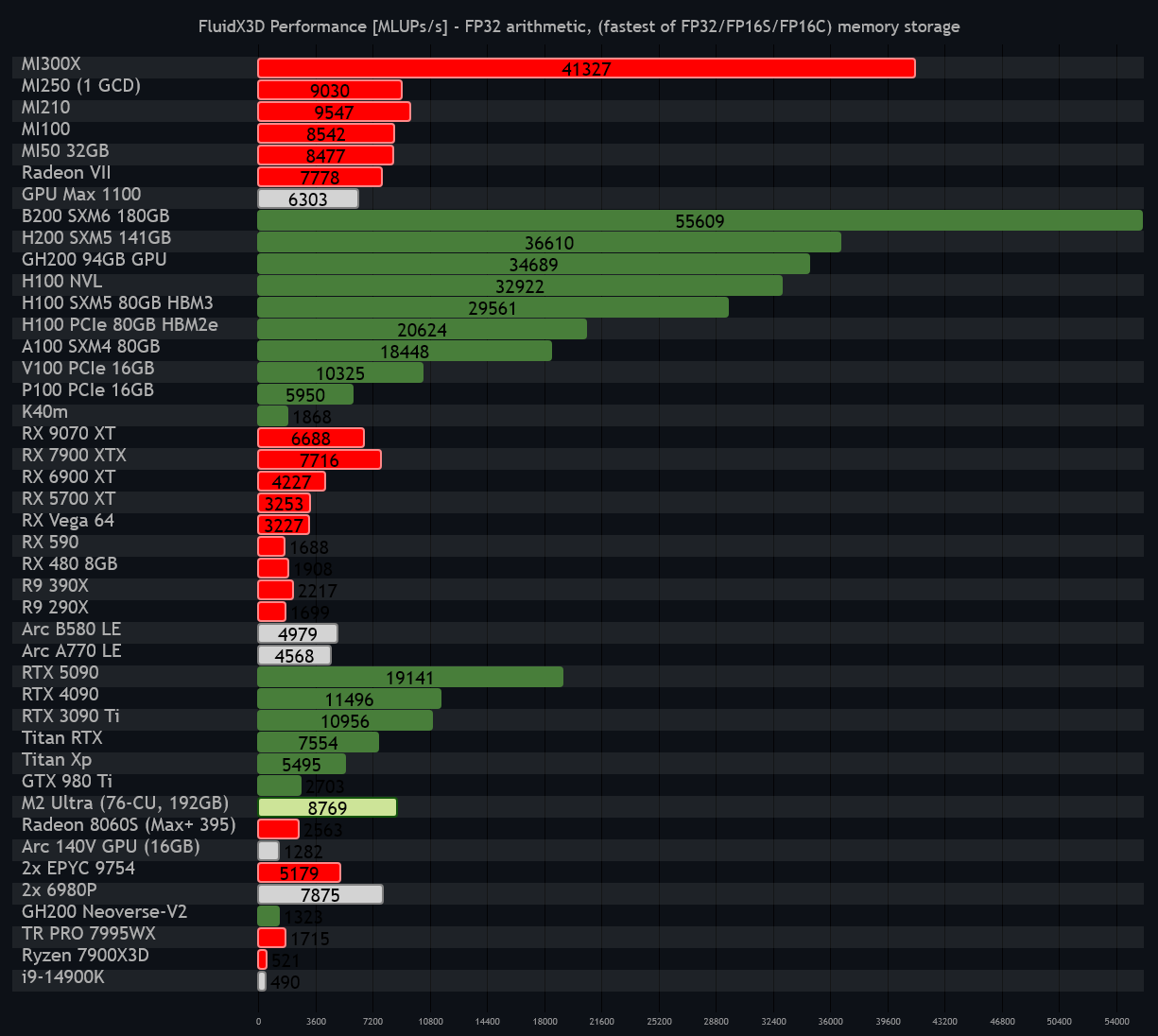The width and height of the screenshot is (1158, 1036).
Task: Select the light green bar showing 8769
Action: tap(327, 807)
